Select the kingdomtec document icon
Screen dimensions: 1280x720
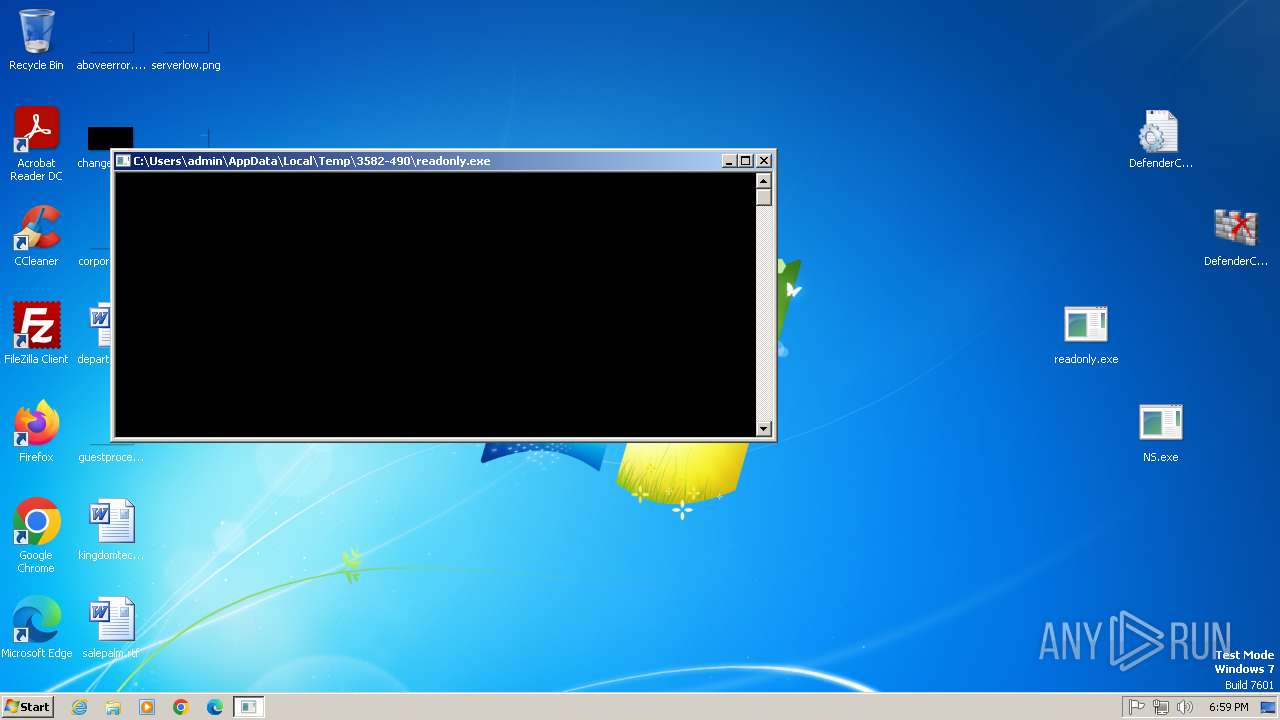coord(111,530)
